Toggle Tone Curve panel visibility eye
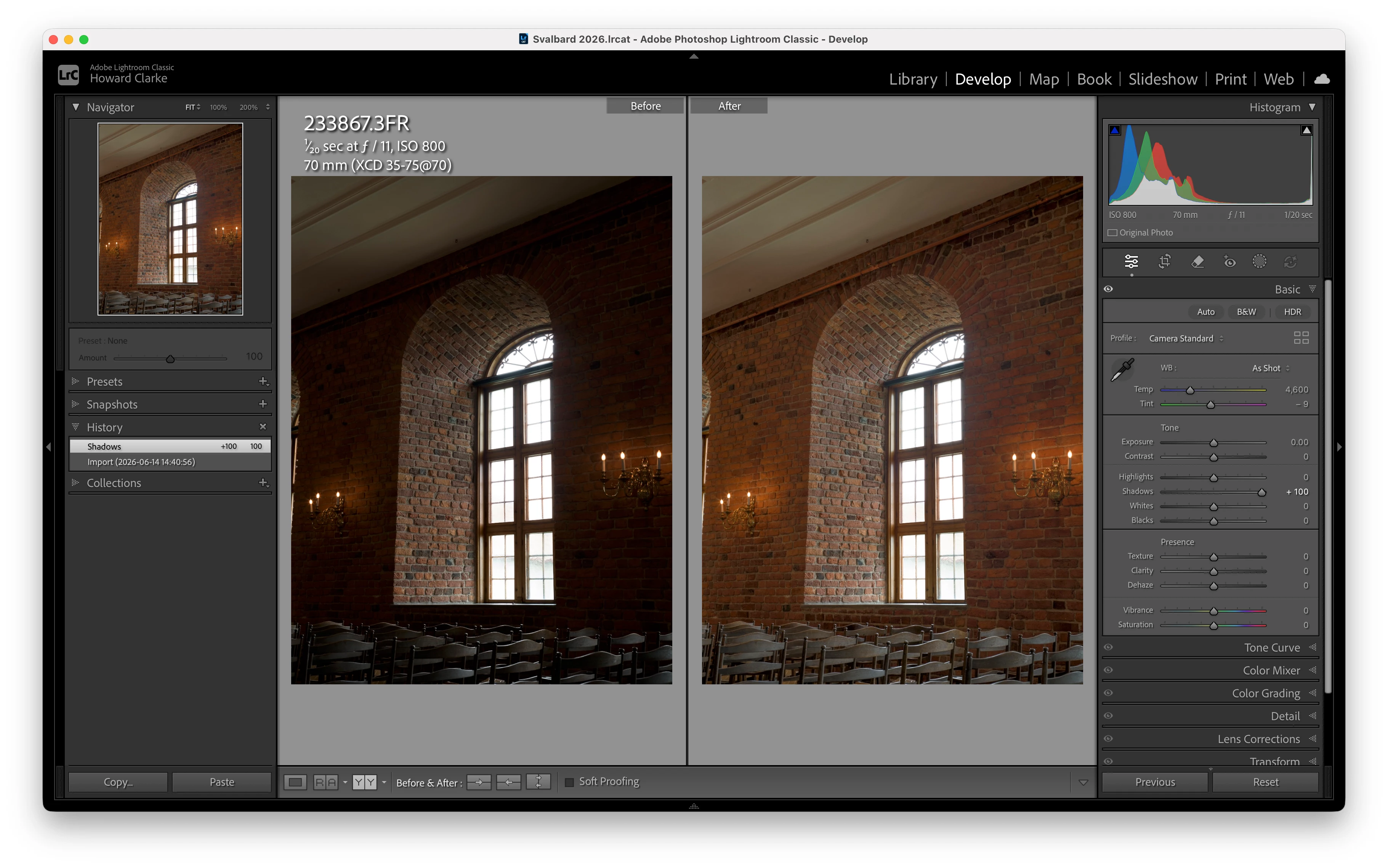 [x=1108, y=647]
